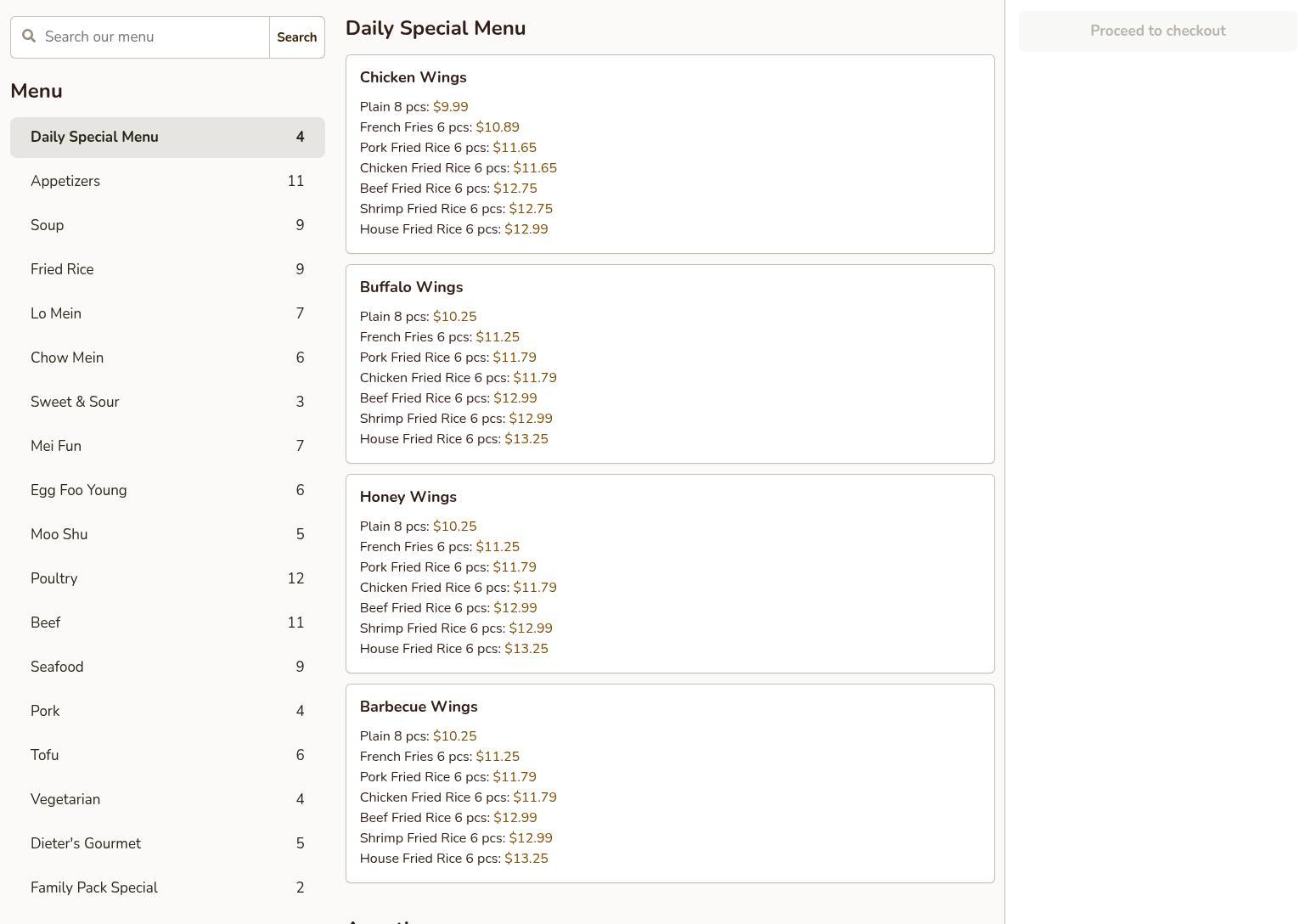Click Proceed to checkout button
This screenshot has width=1311, height=924.
1157,31
